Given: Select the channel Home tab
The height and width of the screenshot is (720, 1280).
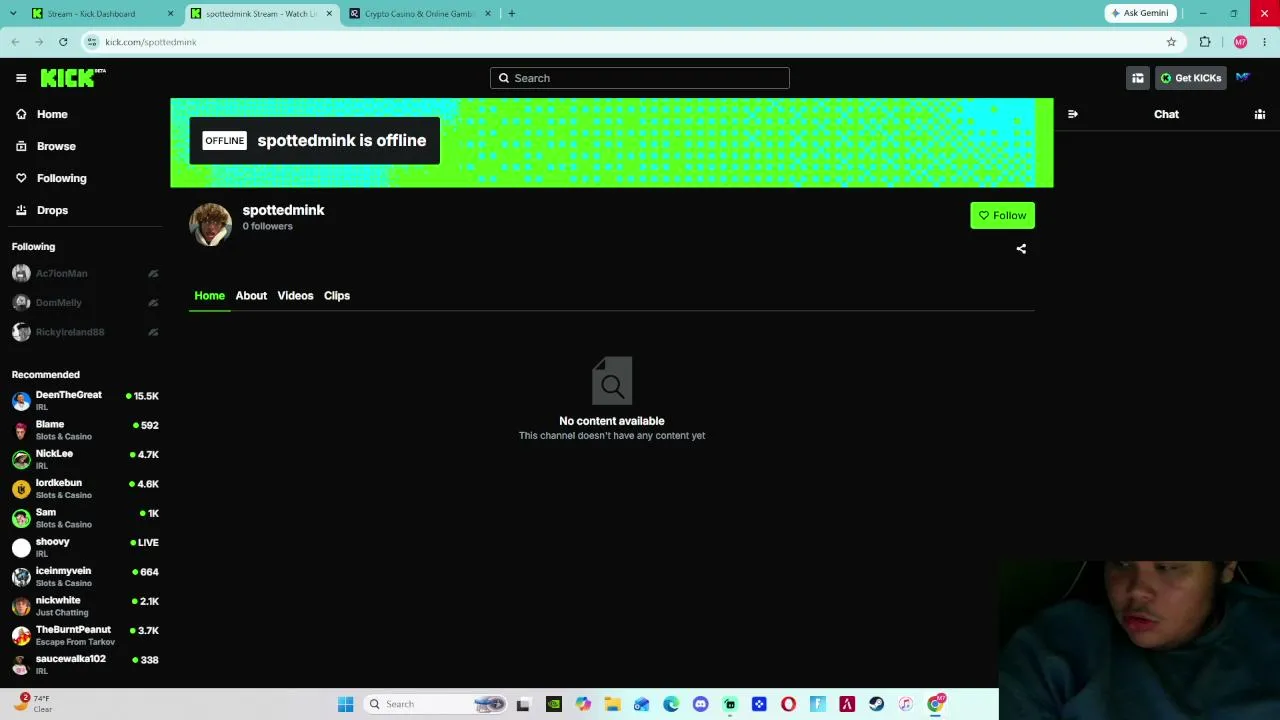Looking at the screenshot, I should point(209,296).
